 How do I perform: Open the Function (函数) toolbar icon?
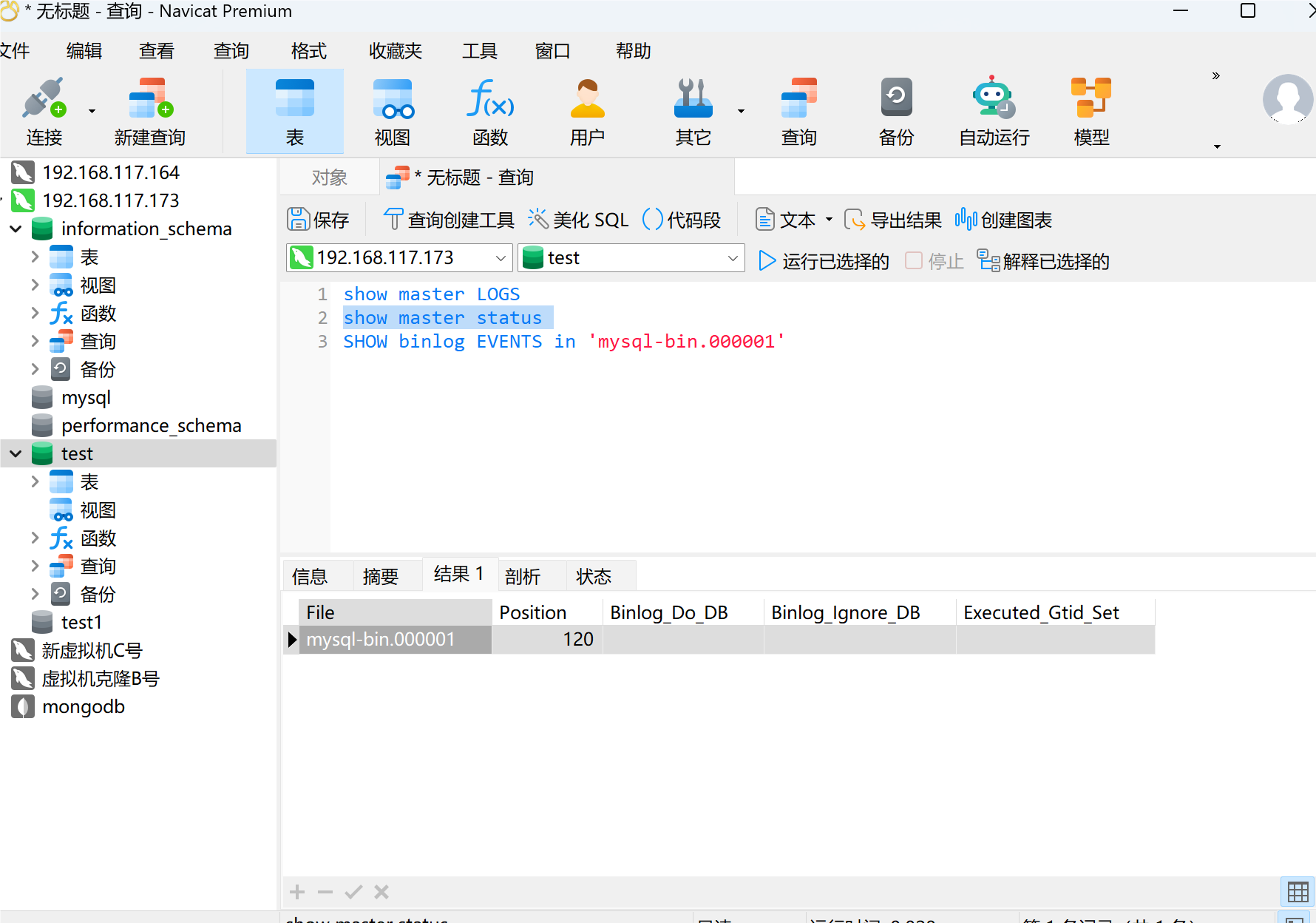[x=490, y=111]
